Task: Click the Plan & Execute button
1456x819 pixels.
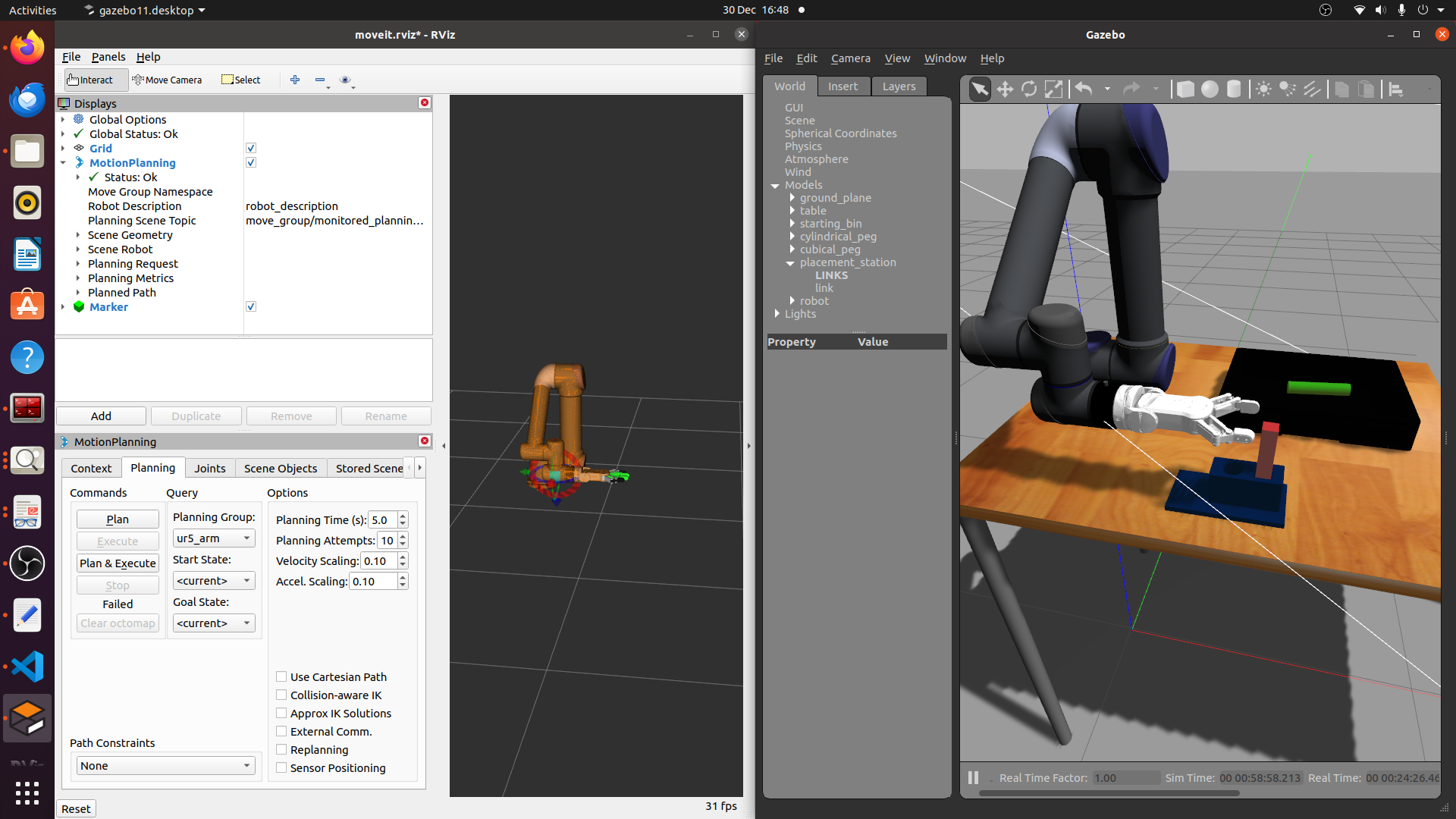Action: tap(118, 563)
